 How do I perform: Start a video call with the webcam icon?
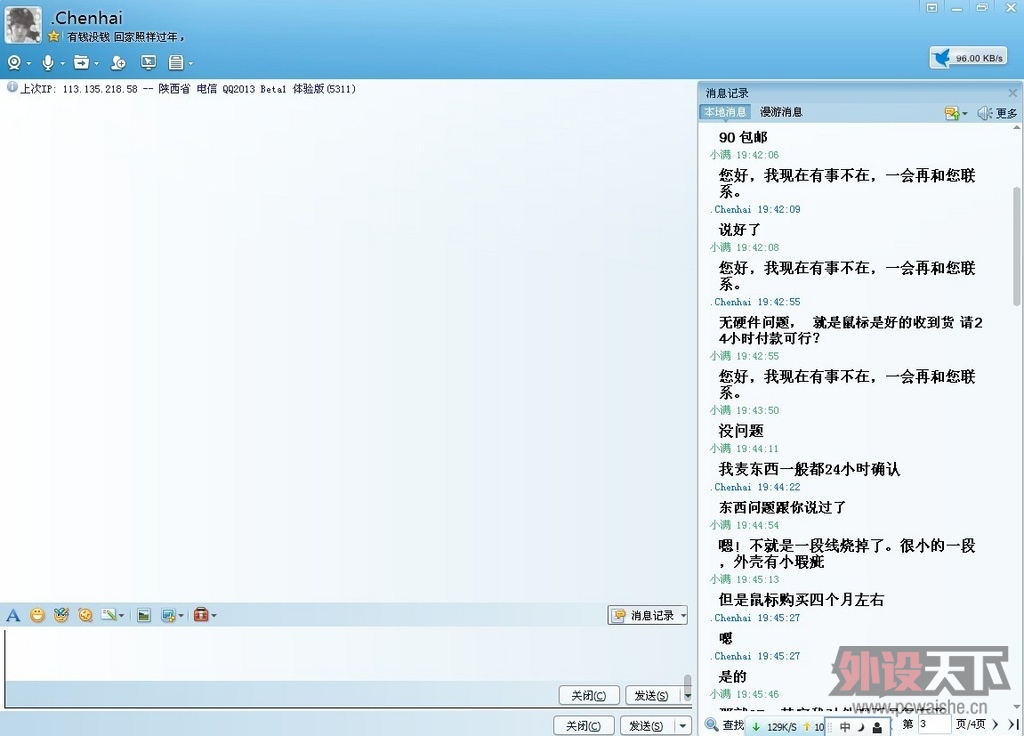[14, 63]
